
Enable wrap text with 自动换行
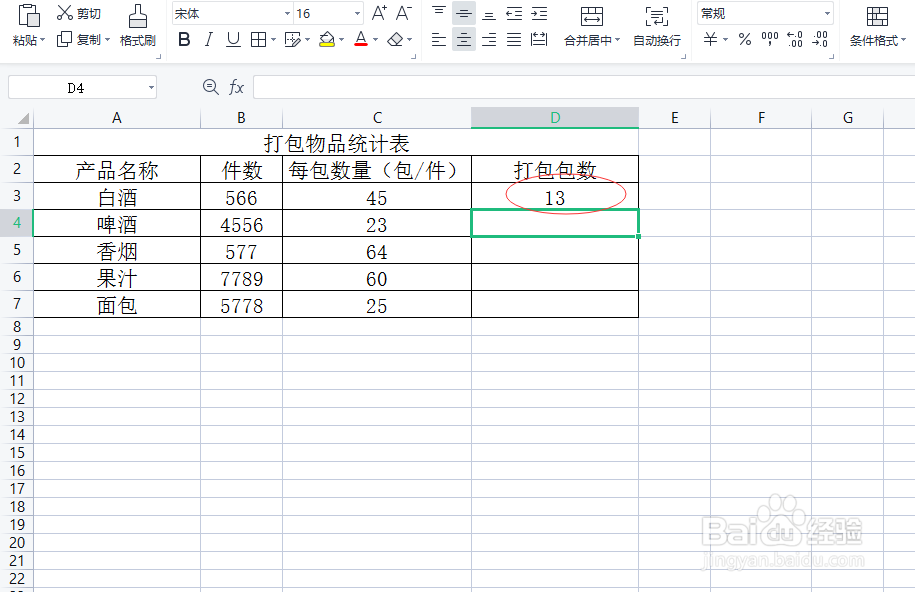655,40
